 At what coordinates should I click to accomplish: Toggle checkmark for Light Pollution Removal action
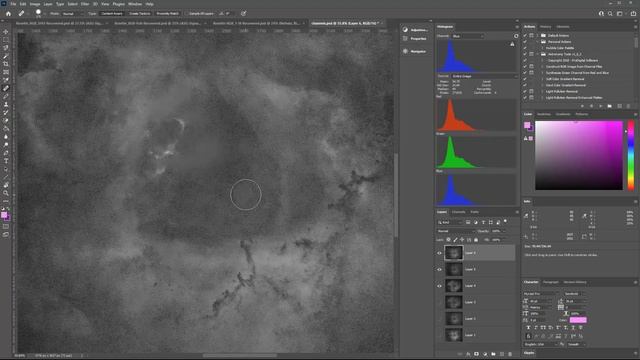point(525,91)
